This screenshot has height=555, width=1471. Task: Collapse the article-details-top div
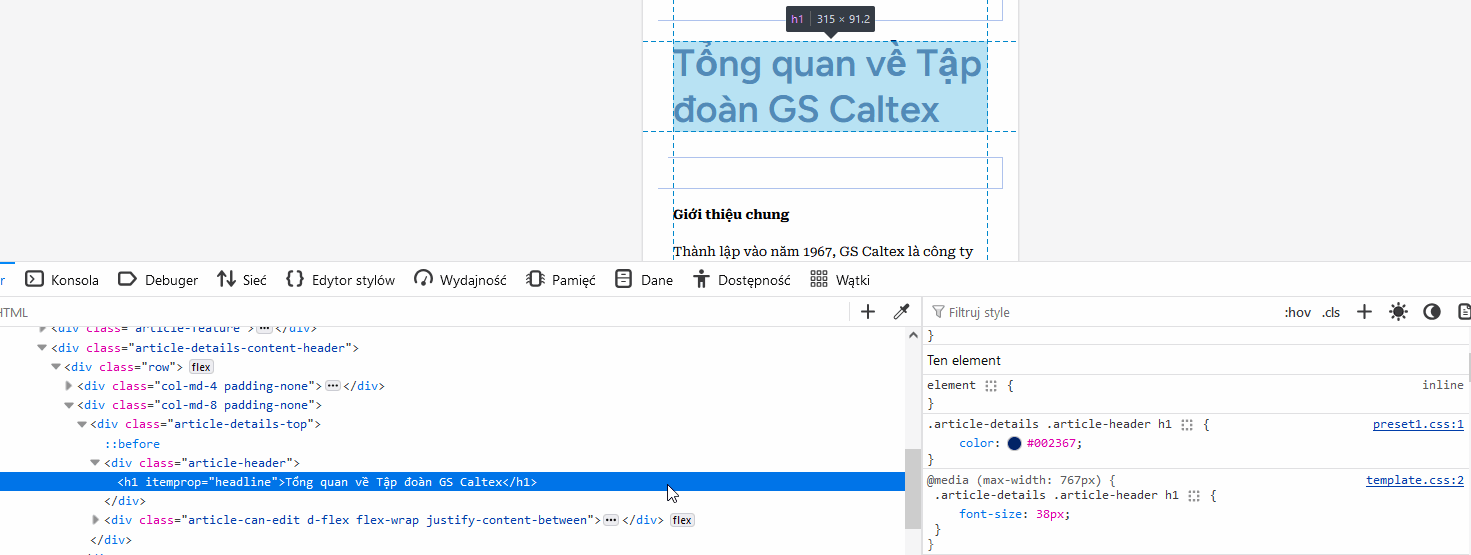(x=82, y=424)
